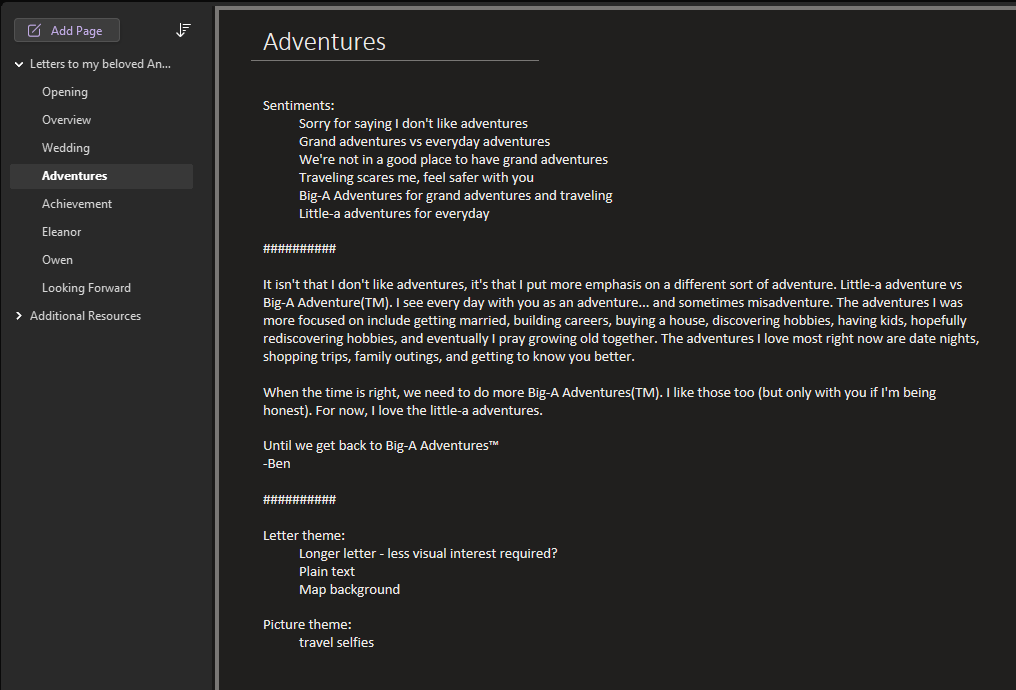The width and height of the screenshot is (1016, 690).
Task: Click the selected Adventures page in list
Action: coord(74,176)
